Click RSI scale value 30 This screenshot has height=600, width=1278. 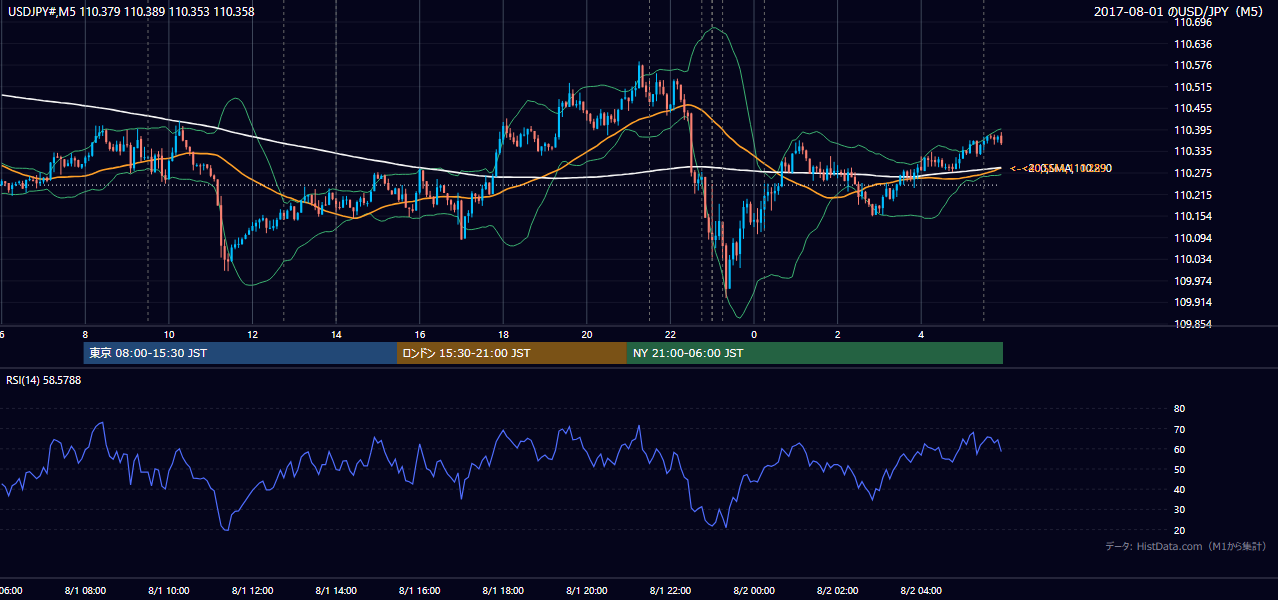click(x=1179, y=510)
